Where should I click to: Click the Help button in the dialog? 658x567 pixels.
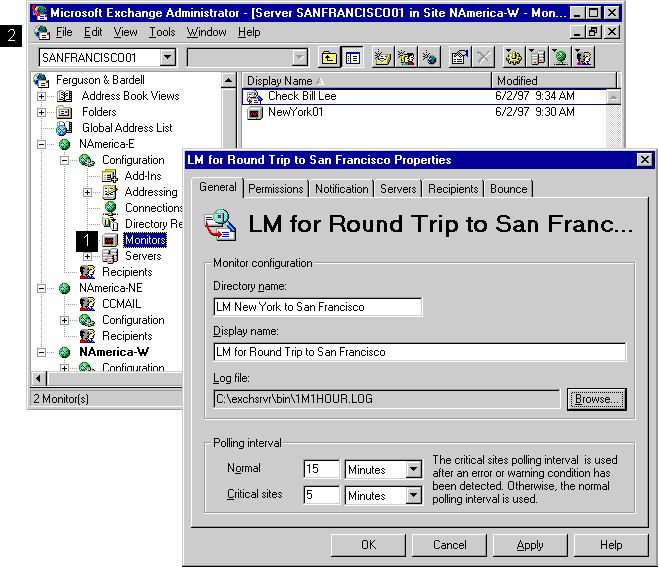click(611, 545)
